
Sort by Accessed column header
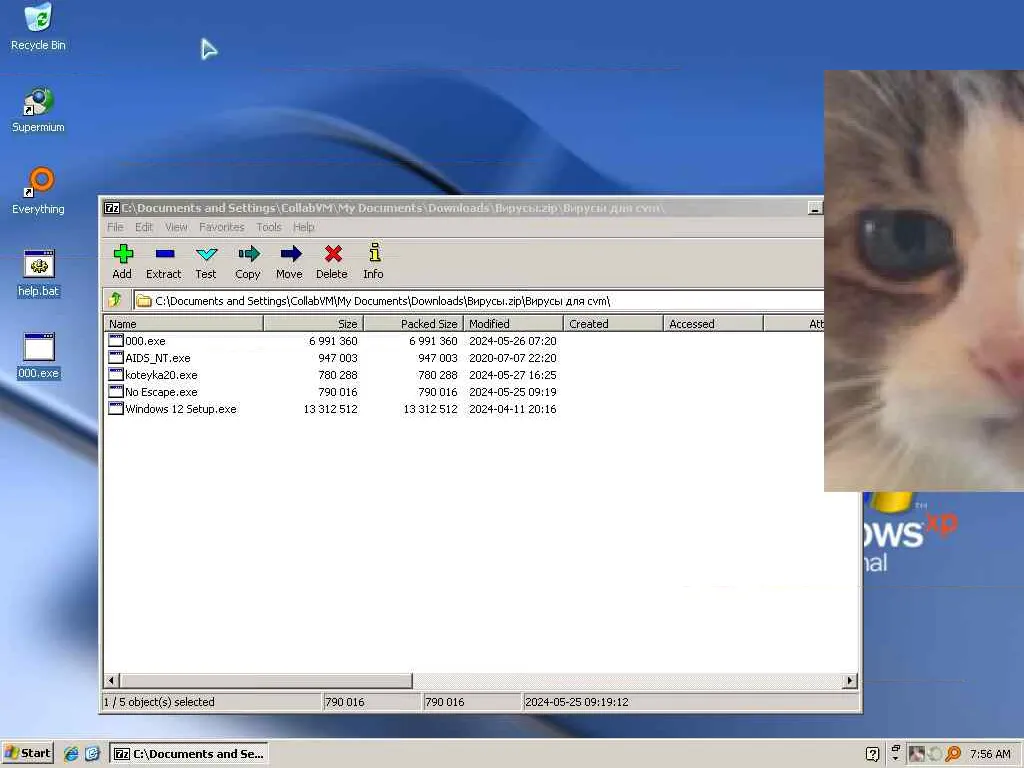(713, 323)
